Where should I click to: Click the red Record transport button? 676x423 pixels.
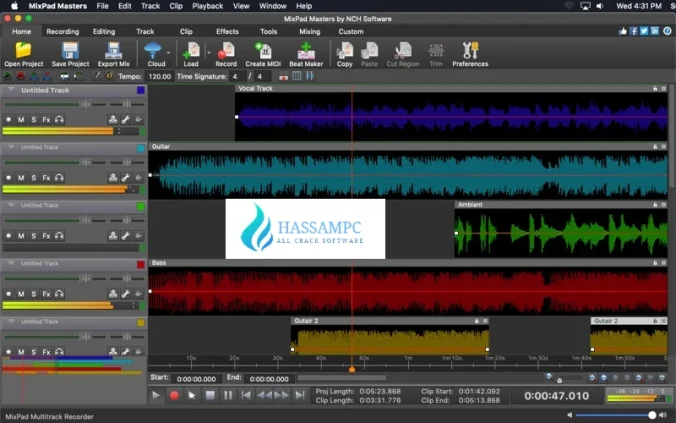pos(174,395)
